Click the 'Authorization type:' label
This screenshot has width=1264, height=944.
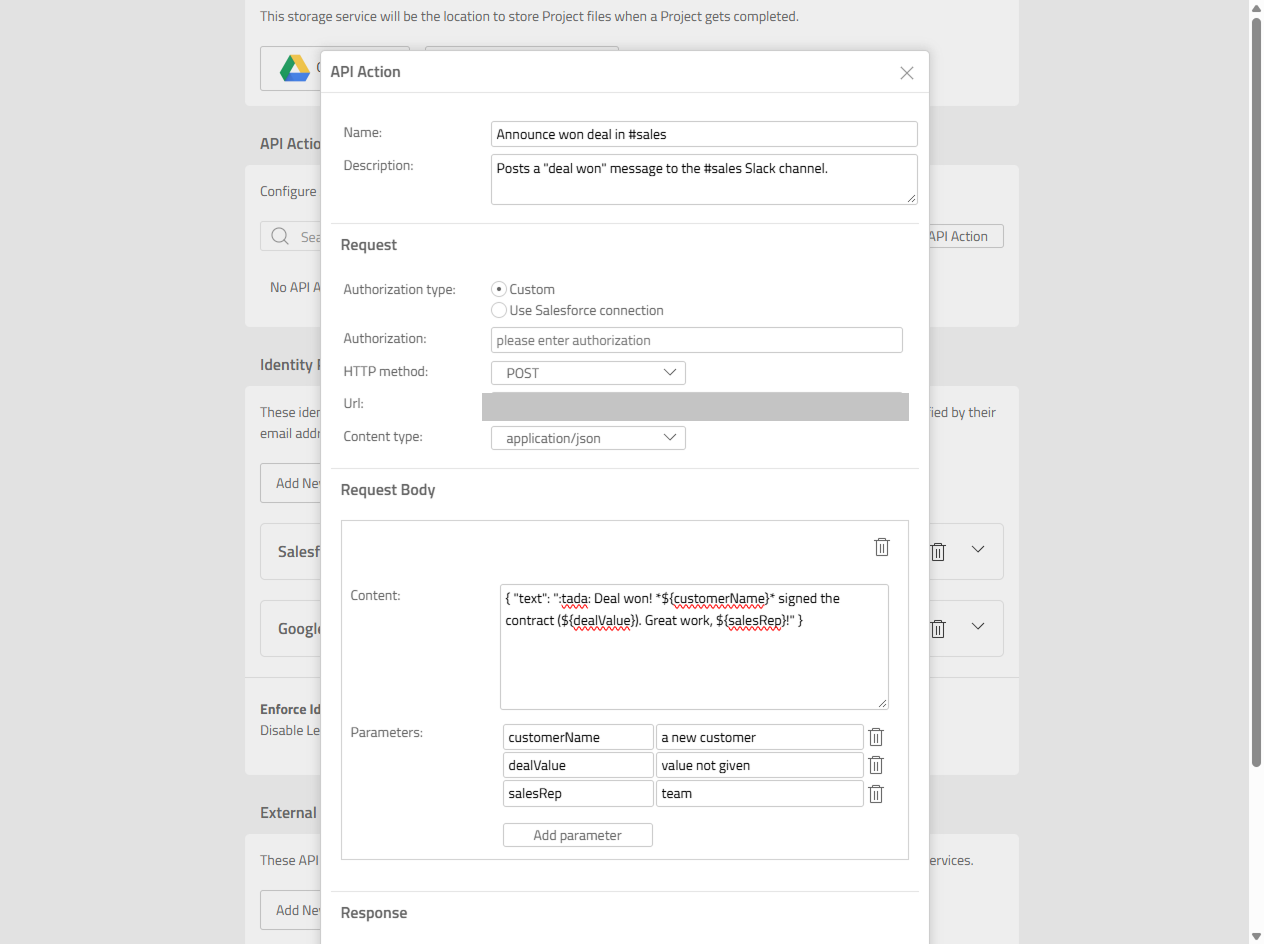pyautogui.click(x=399, y=289)
